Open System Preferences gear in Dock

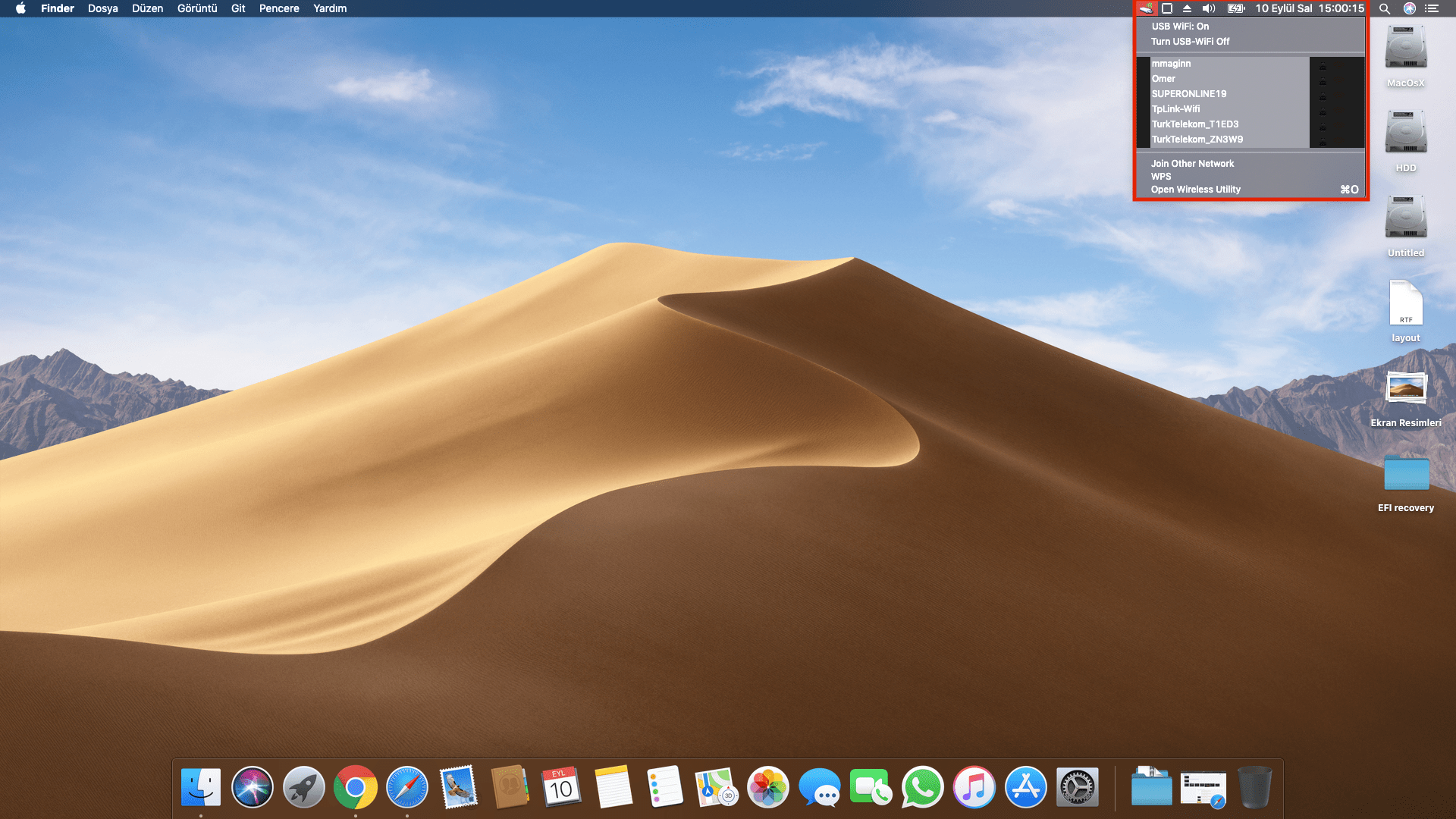(1077, 787)
